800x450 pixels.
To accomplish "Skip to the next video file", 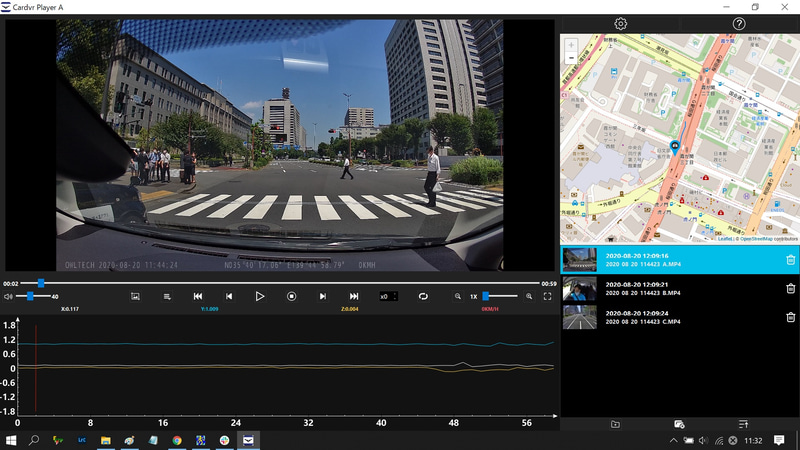I will click(354, 296).
